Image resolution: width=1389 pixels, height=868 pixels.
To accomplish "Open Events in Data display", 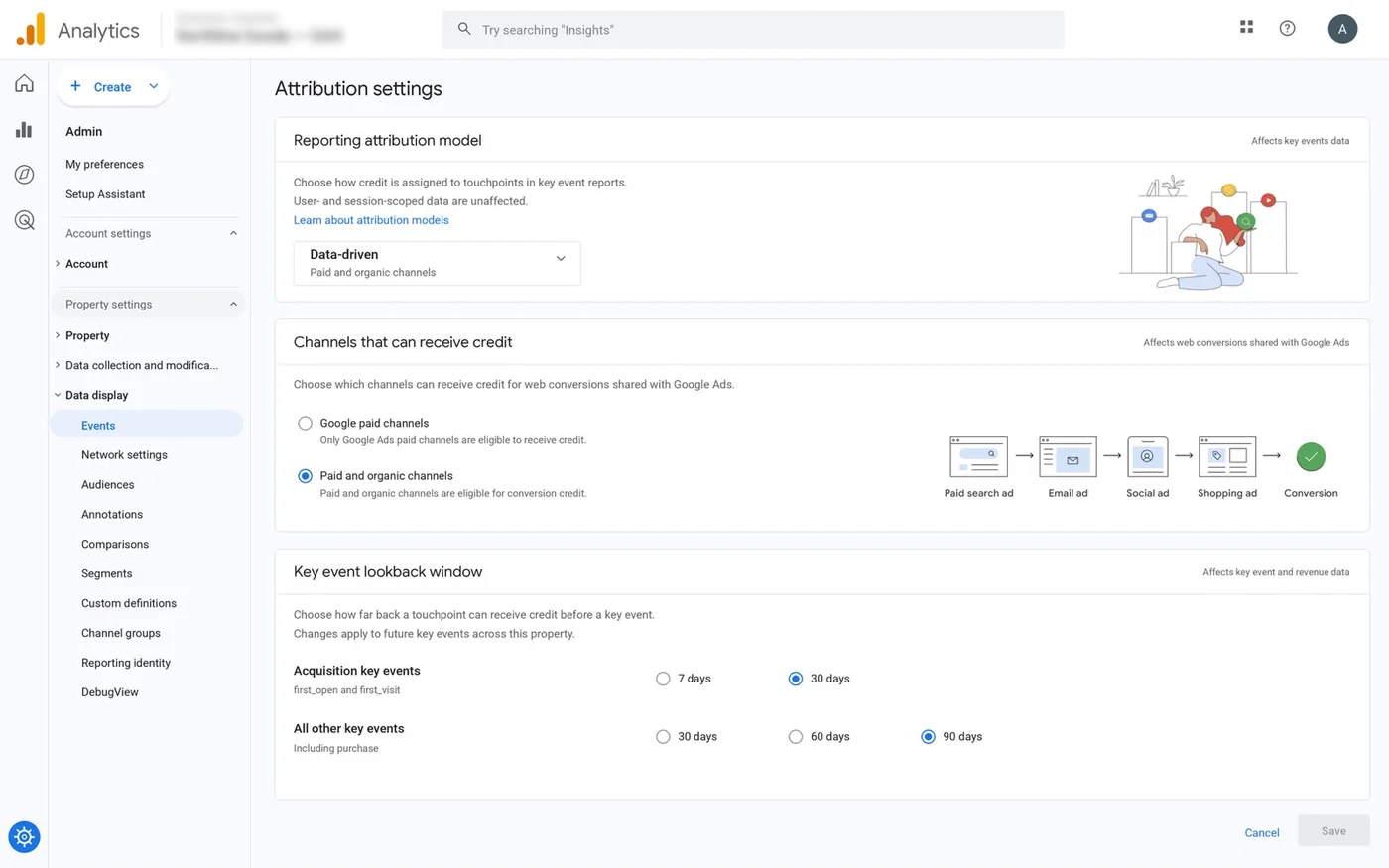I will tap(147, 425).
